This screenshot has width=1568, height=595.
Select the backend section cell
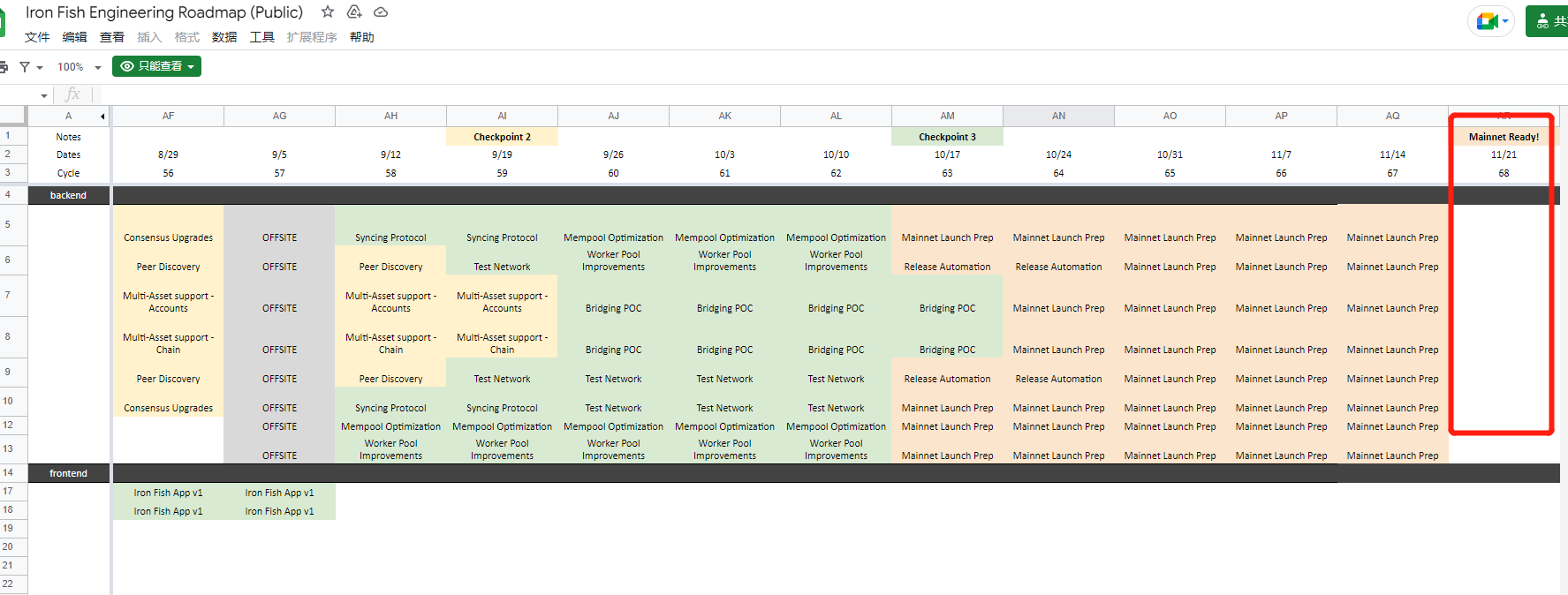tap(68, 195)
